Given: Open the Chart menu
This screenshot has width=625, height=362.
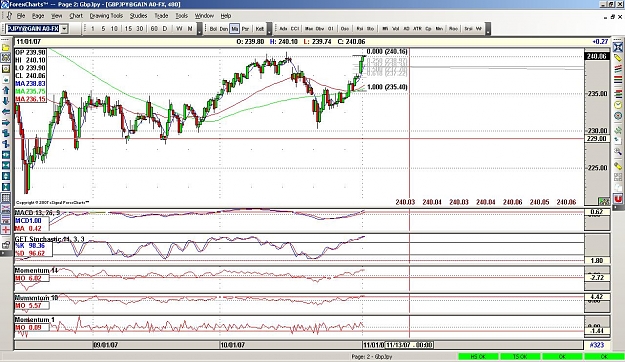Looking at the screenshot, I should [x=76, y=16].
